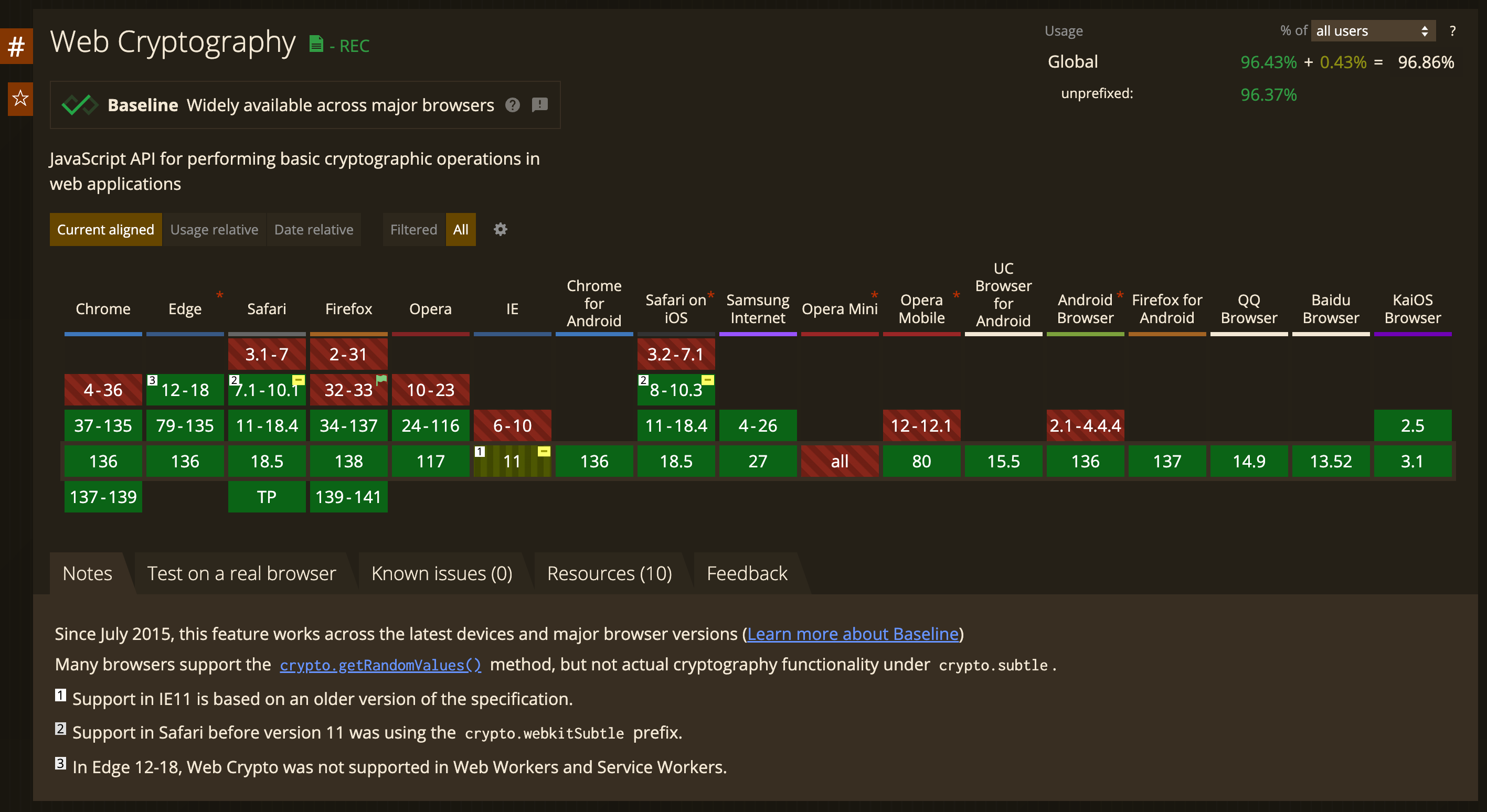1487x812 pixels.
Task: Open the table settings gear
Action: tap(501, 230)
